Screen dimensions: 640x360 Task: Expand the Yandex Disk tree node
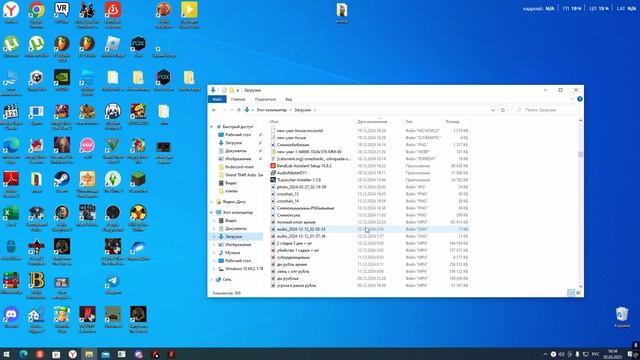(211, 202)
